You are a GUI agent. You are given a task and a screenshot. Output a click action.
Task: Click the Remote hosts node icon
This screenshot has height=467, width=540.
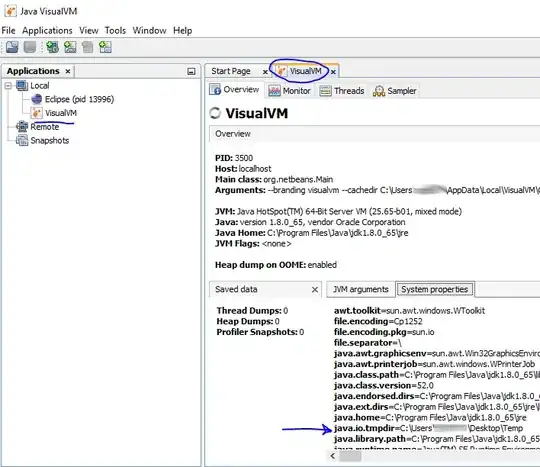click(22, 127)
